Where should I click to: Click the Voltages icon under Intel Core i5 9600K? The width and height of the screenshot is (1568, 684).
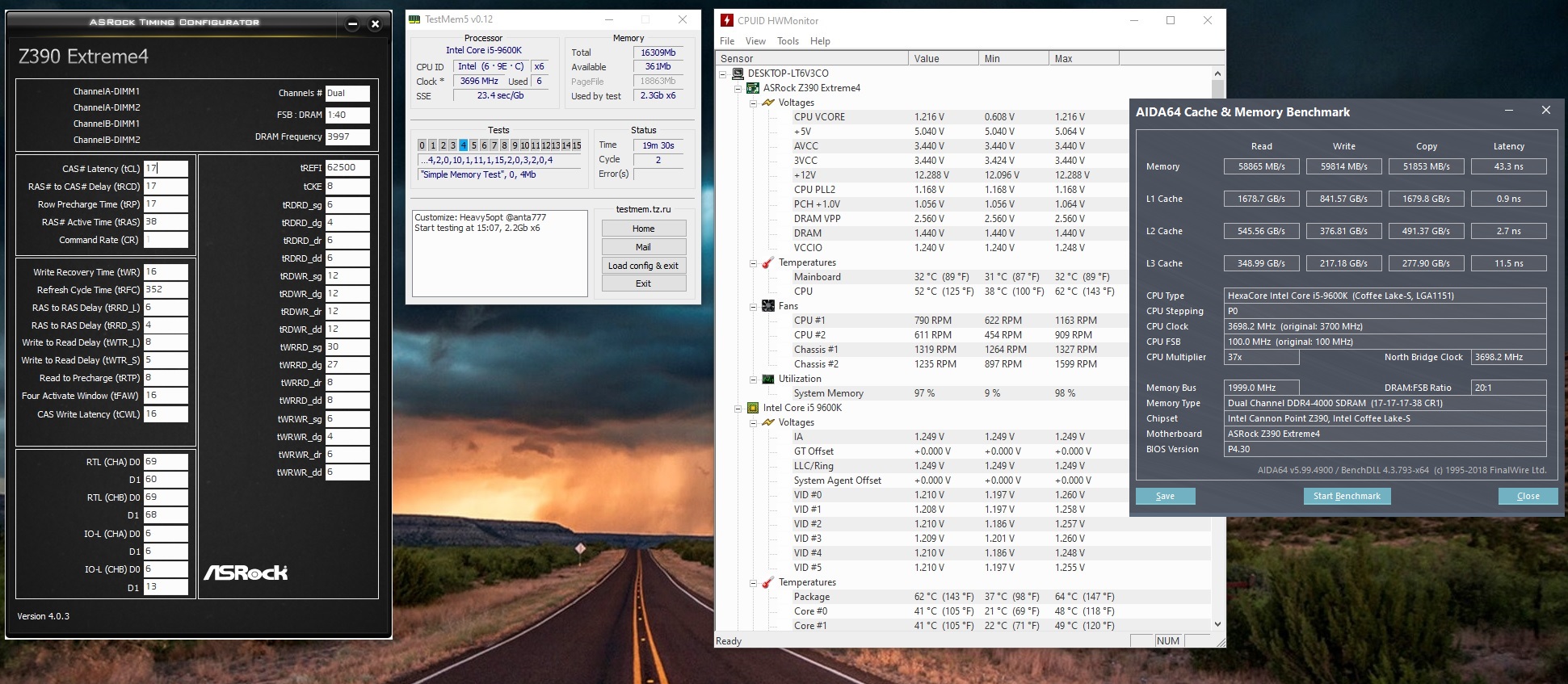[768, 422]
